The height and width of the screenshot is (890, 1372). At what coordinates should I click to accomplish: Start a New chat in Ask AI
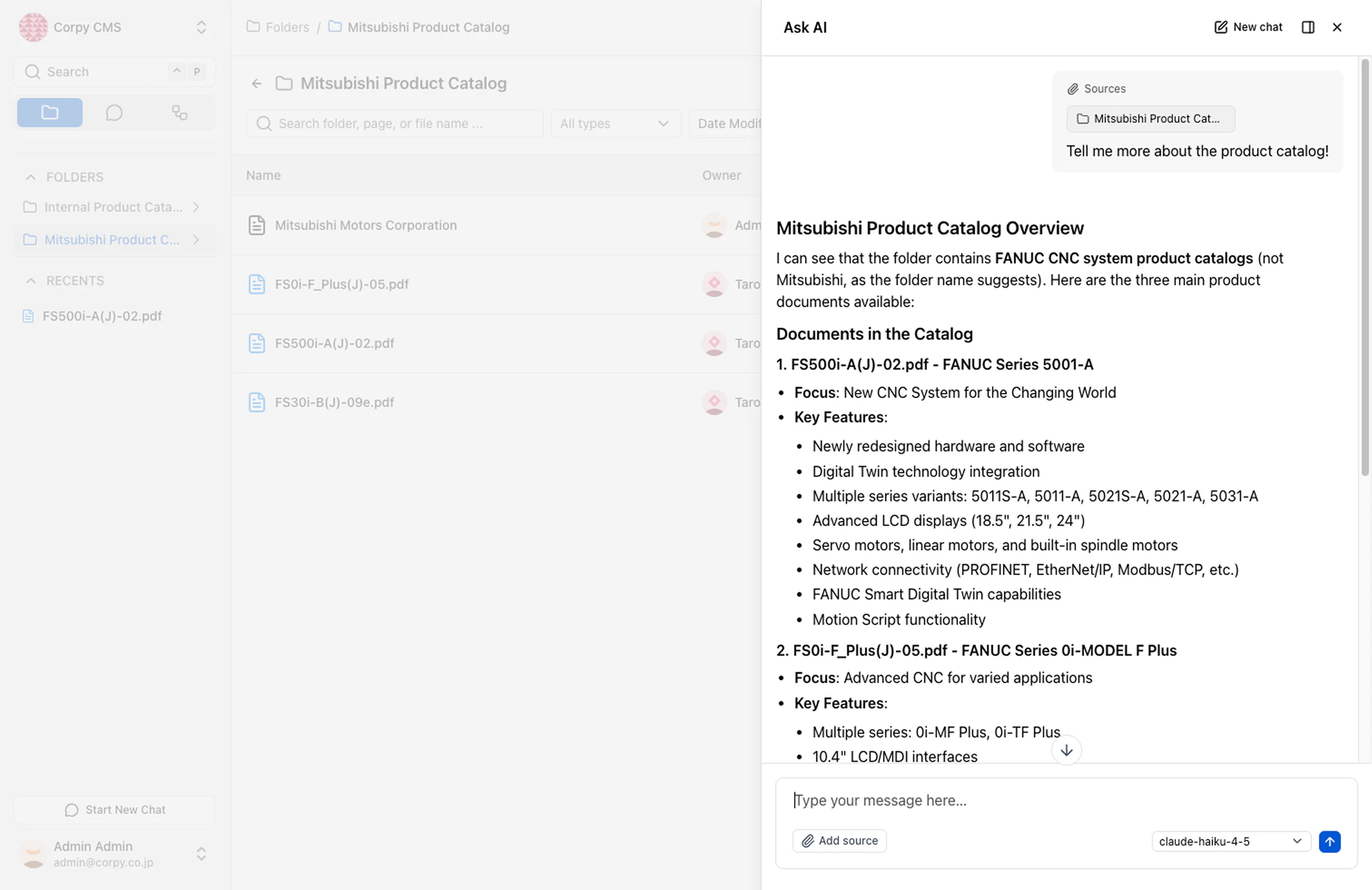pos(1248,27)
